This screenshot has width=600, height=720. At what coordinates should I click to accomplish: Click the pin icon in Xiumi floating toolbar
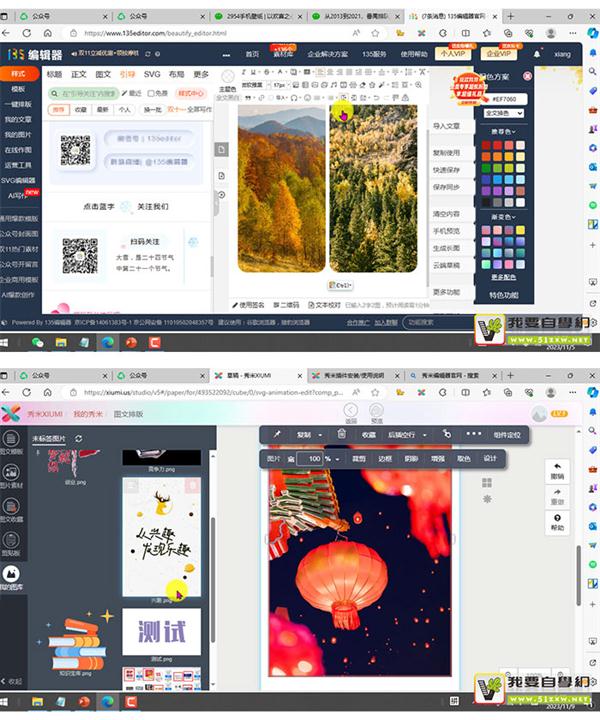tap(277, 434)
